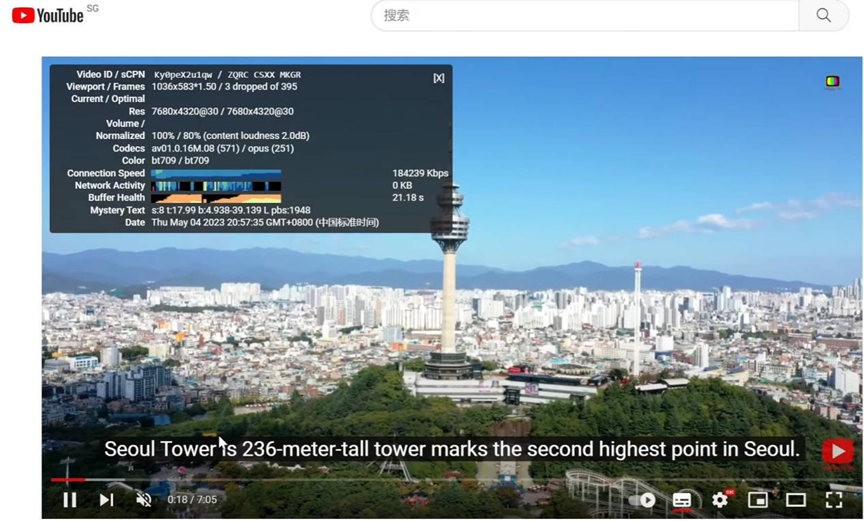Unmute the video sound
Viewport: 864px width, 521px height.
144,499
